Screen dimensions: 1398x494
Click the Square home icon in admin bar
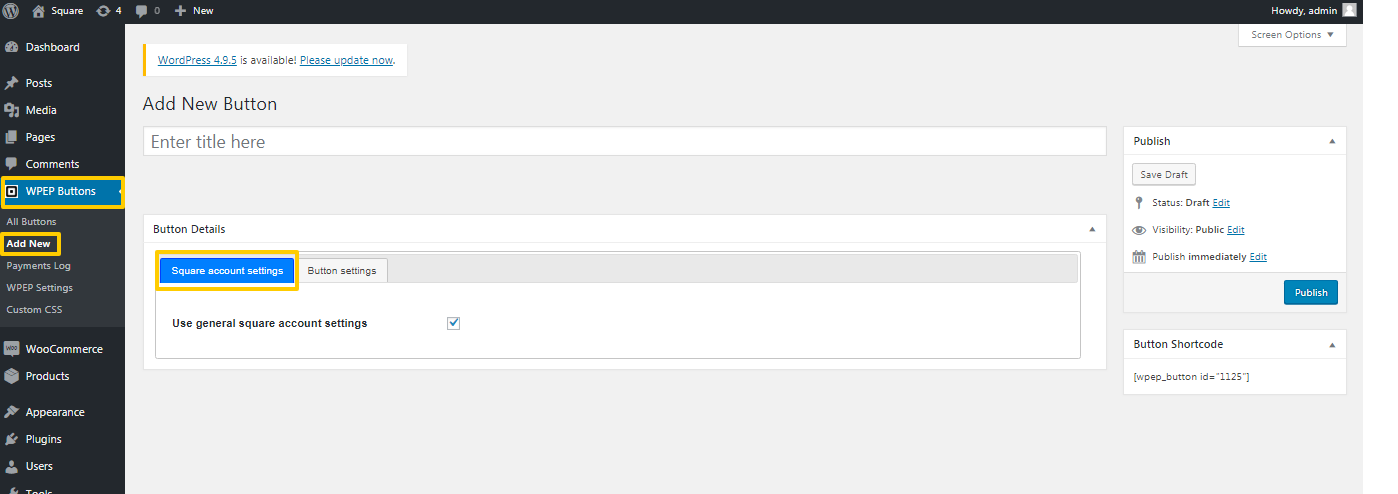point(39,10)
